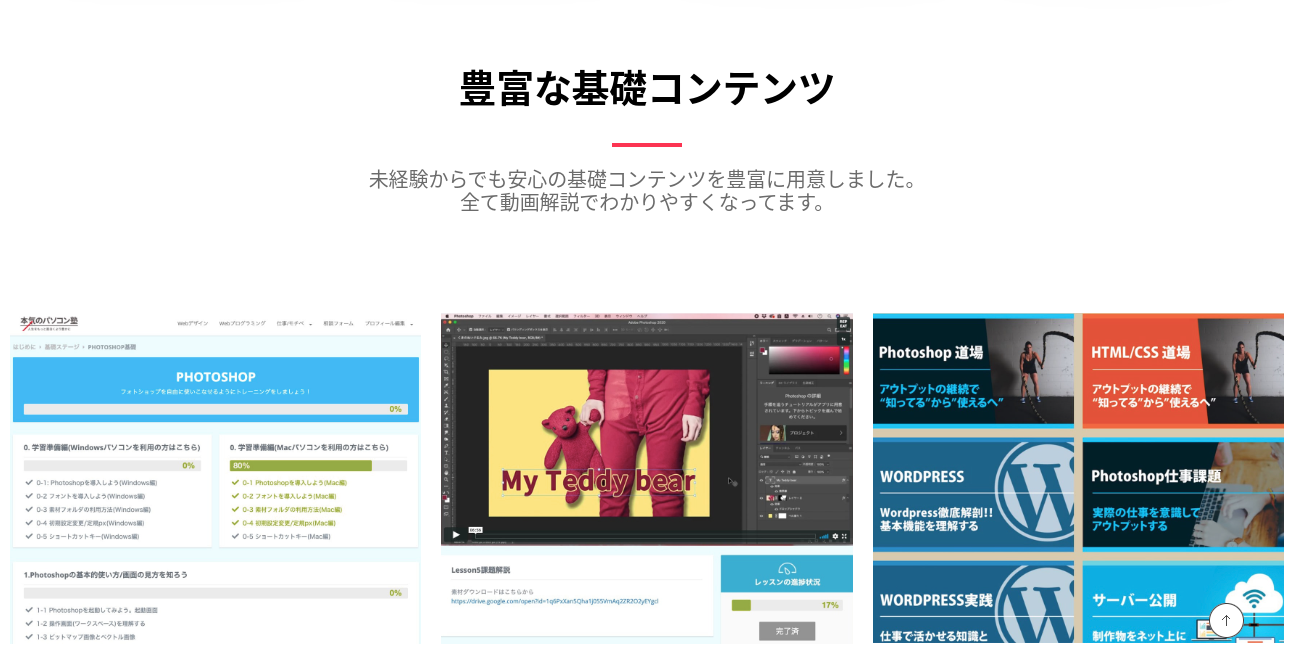Click the 完了済 button
Screen dimensions: 1294x668
point(787,631)
